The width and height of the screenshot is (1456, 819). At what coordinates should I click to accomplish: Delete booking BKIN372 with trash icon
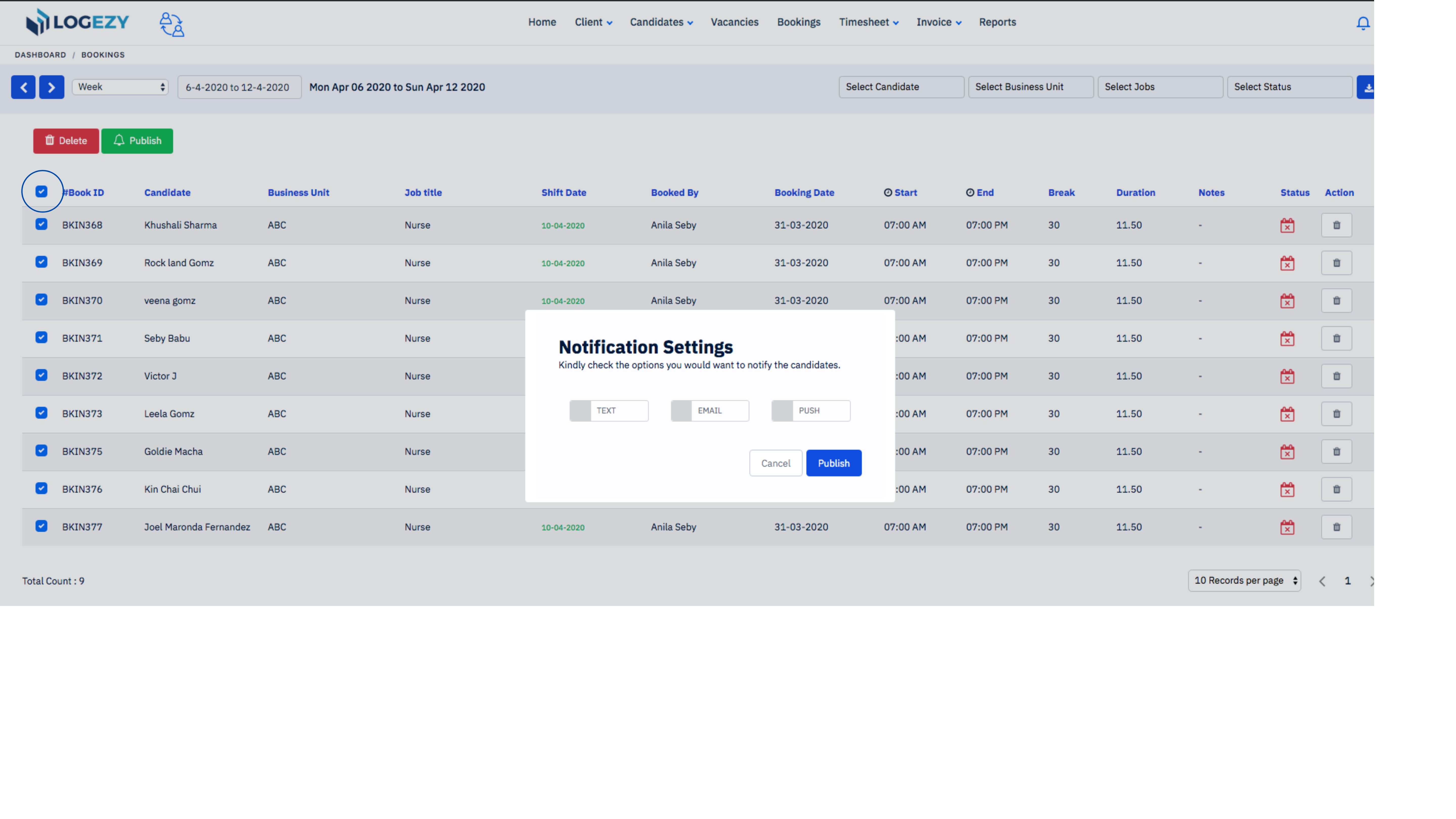click(x=1336, y=376)
